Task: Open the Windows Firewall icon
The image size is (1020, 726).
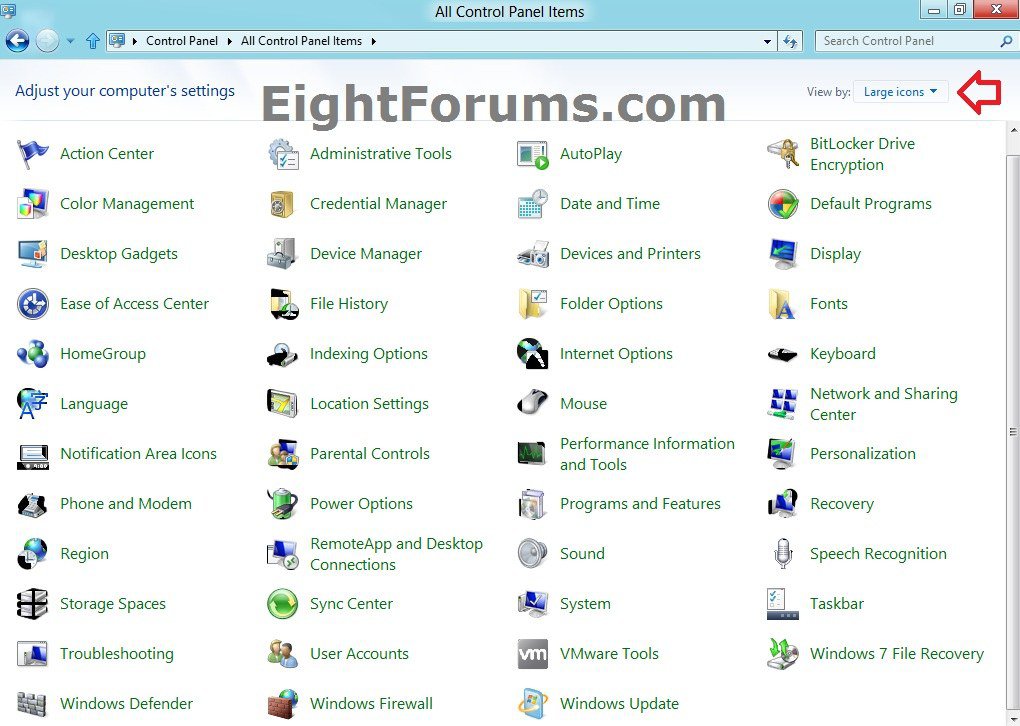Action: 283,704
